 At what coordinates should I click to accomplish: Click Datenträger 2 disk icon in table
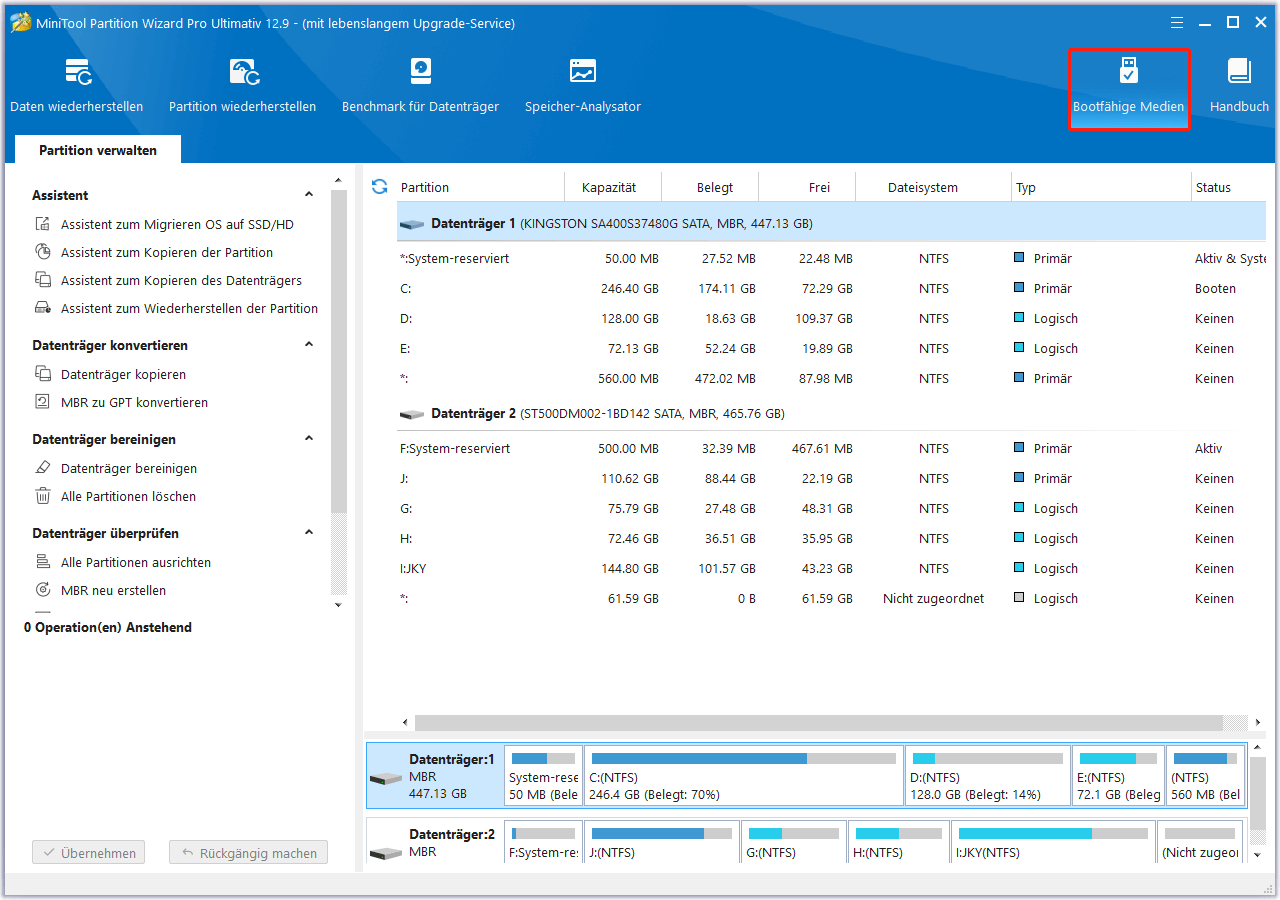411,414
